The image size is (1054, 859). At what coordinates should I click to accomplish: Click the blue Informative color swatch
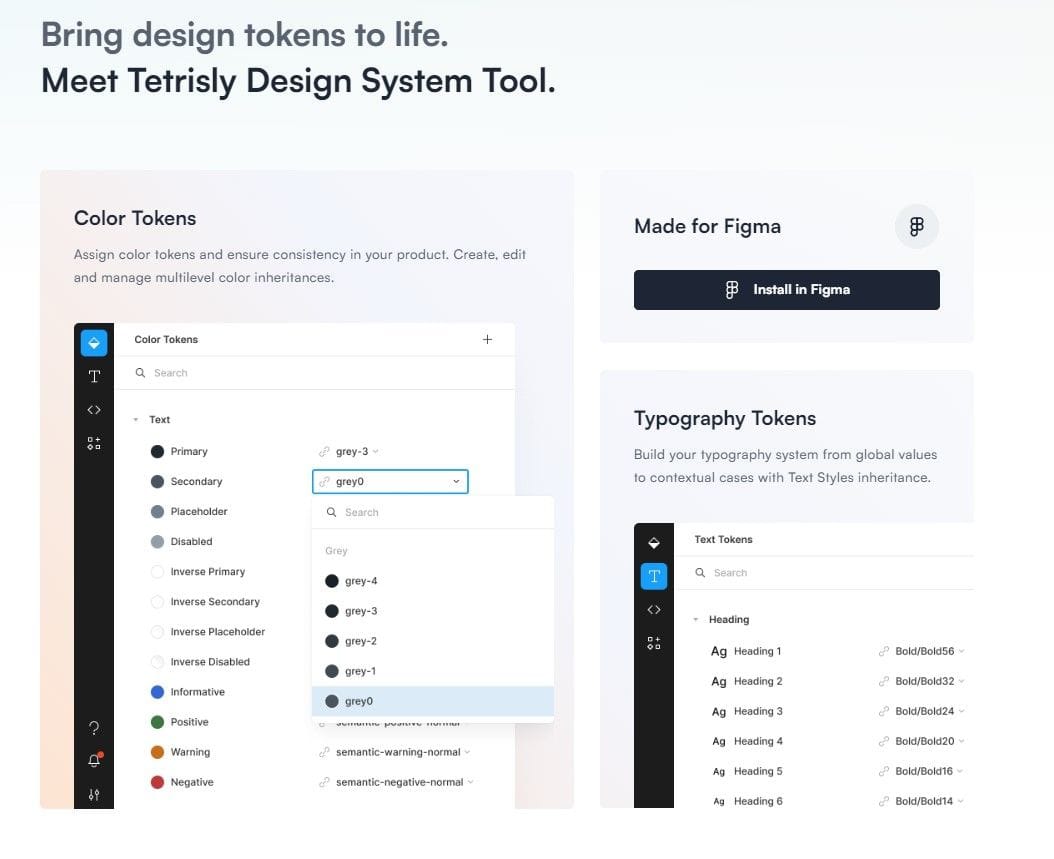pyautogui.click(x=157, y=691)
